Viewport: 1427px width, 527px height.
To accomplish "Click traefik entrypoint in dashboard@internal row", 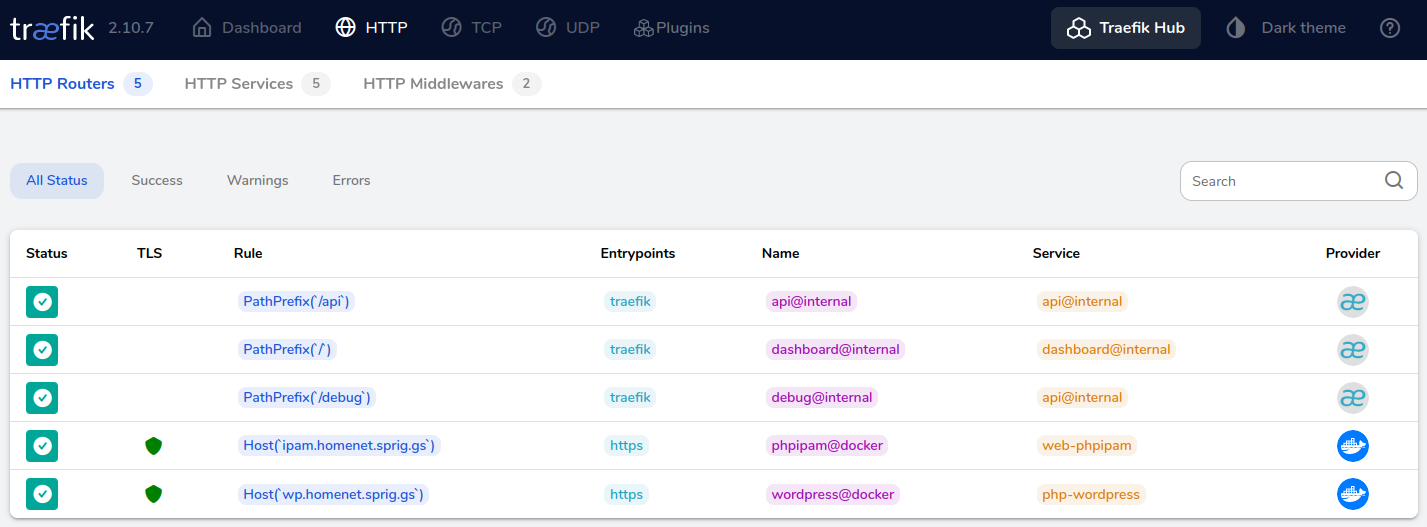I will pyautogui.click(x=630, y=349).
